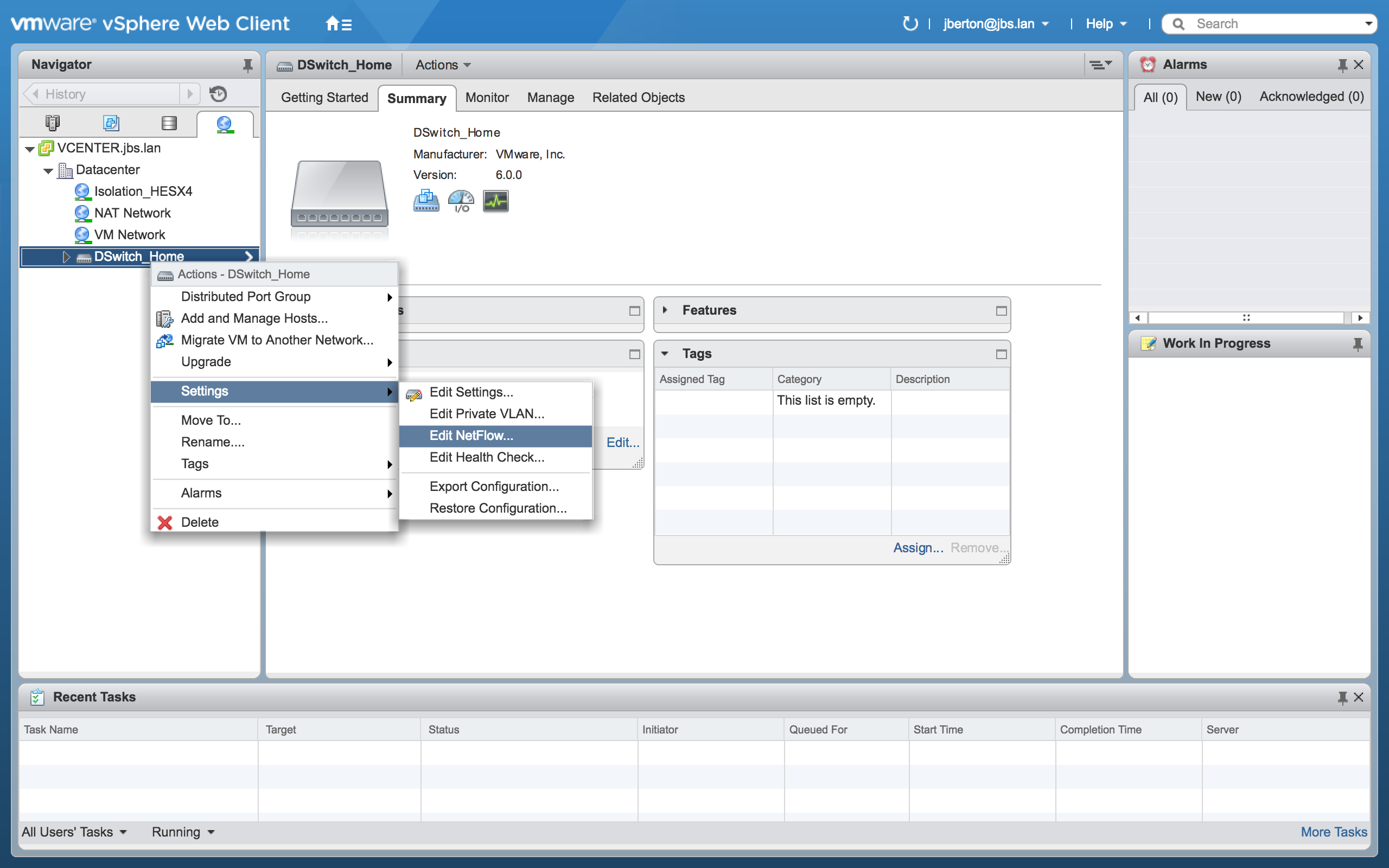Select Edit Private VLAN... menu item
Viewport: 1389px width, 868px height.
(x=495, y=414)
